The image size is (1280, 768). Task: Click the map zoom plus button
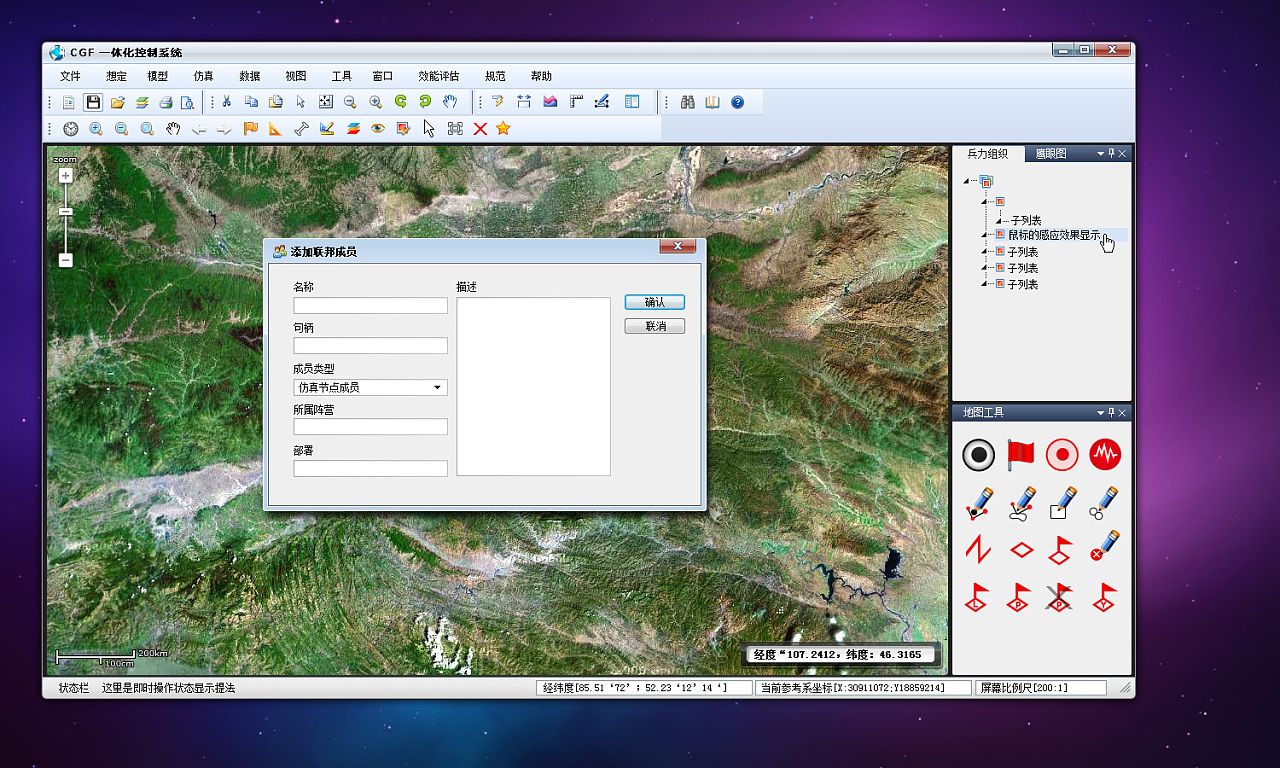(x=65, y=175)
